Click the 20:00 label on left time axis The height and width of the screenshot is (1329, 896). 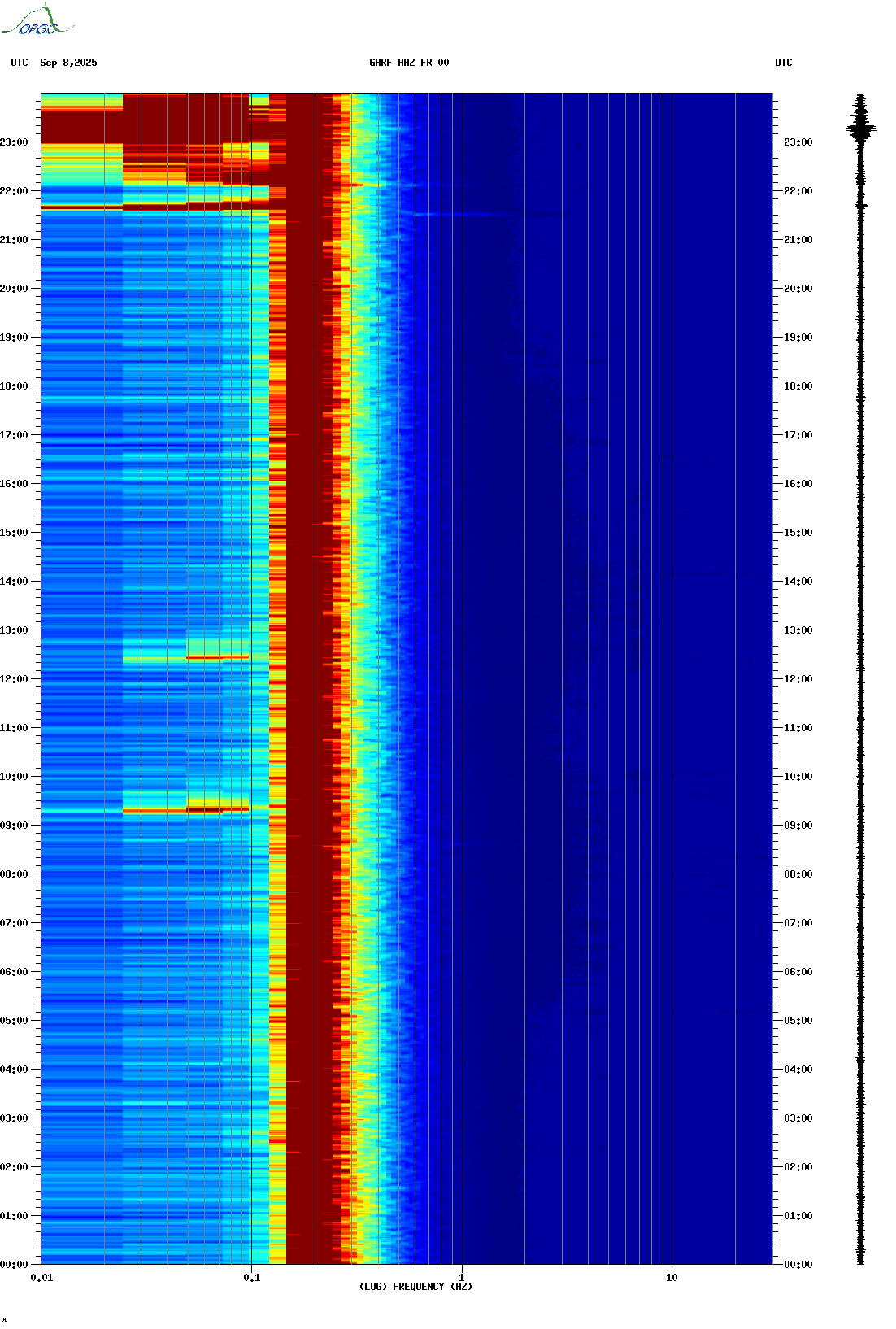(x=14, y=289)
